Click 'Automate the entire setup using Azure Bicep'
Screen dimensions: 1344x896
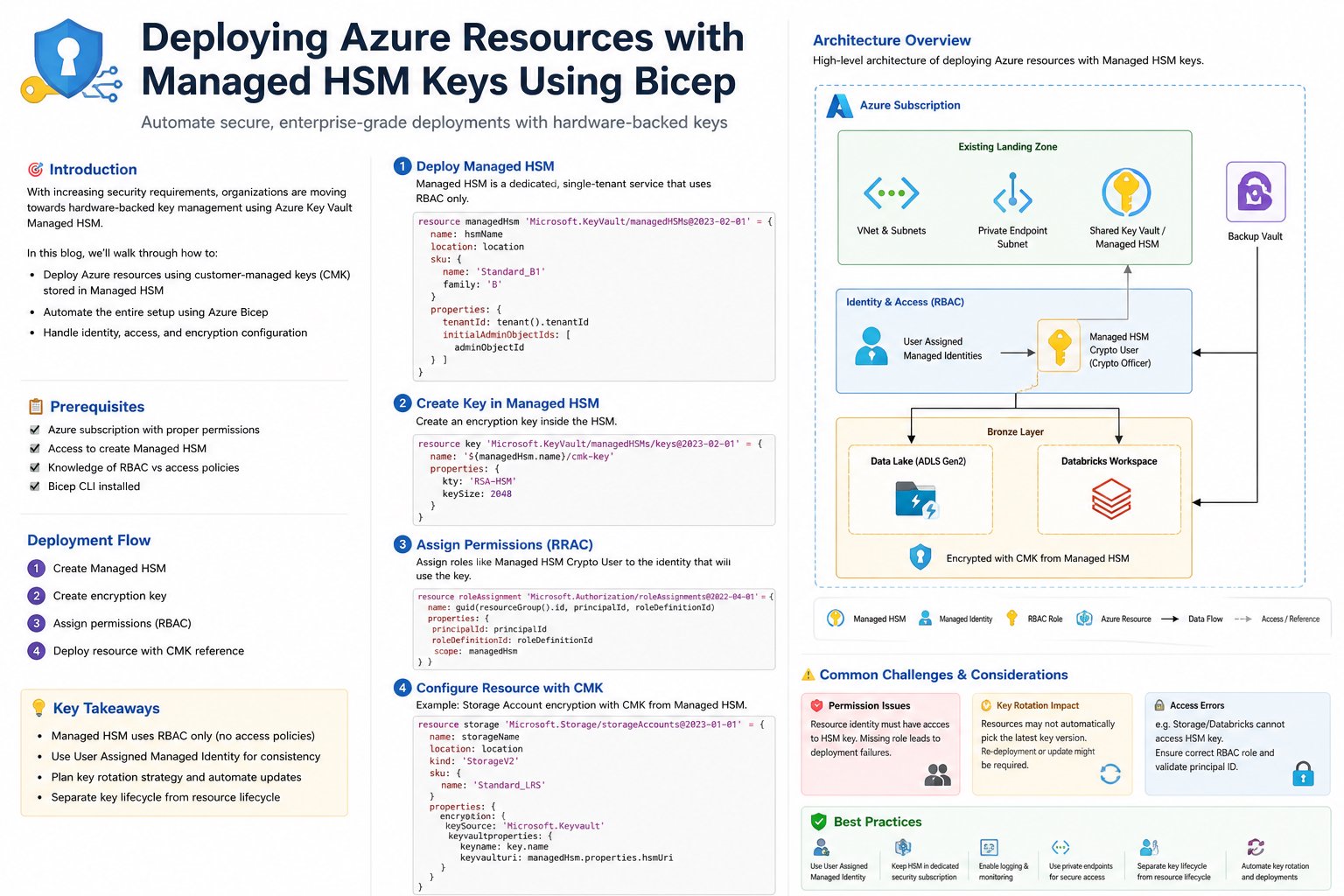click(x=156, y=311)
